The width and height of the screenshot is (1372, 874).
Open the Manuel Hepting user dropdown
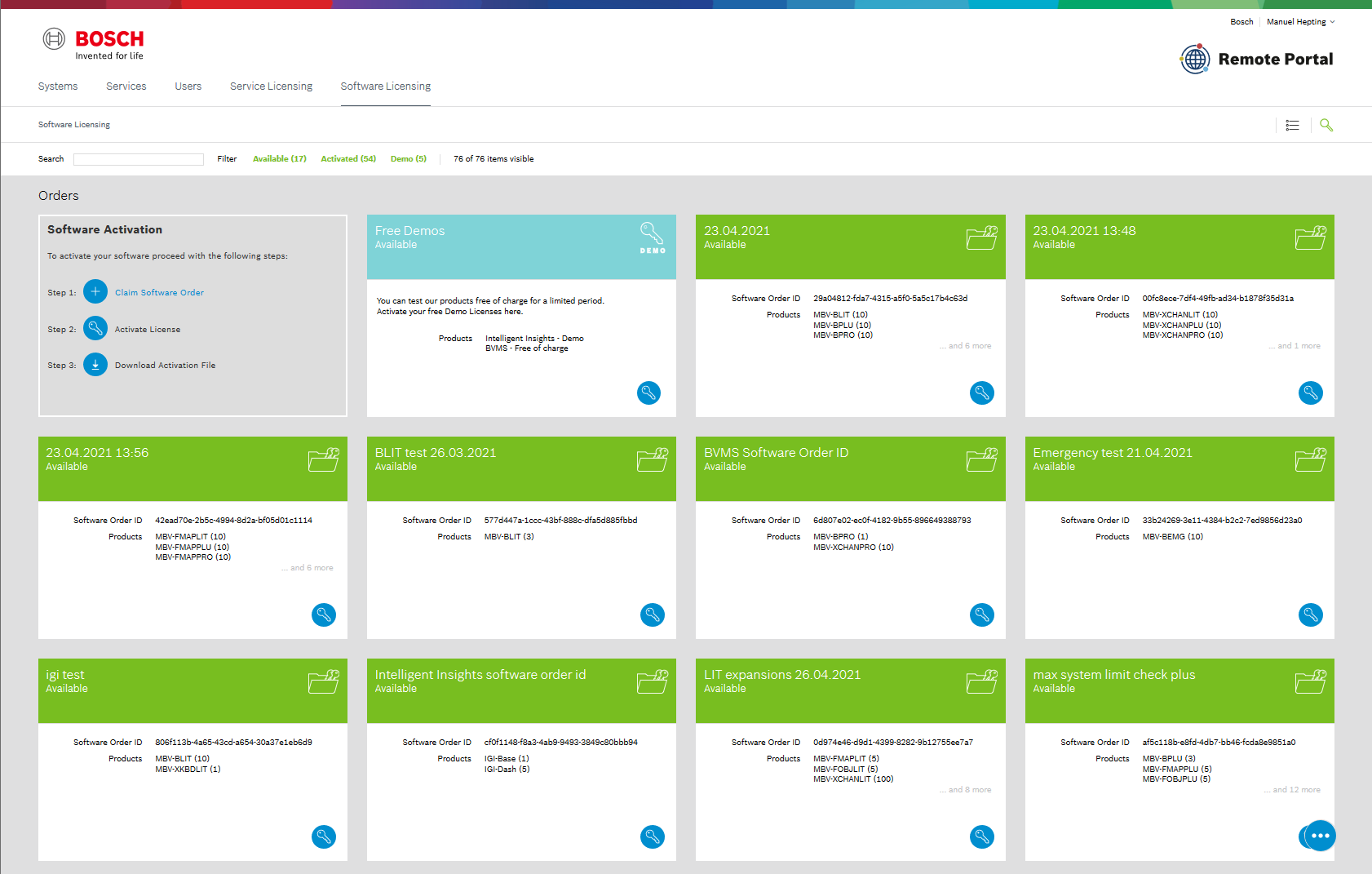tap(1300, 22)
